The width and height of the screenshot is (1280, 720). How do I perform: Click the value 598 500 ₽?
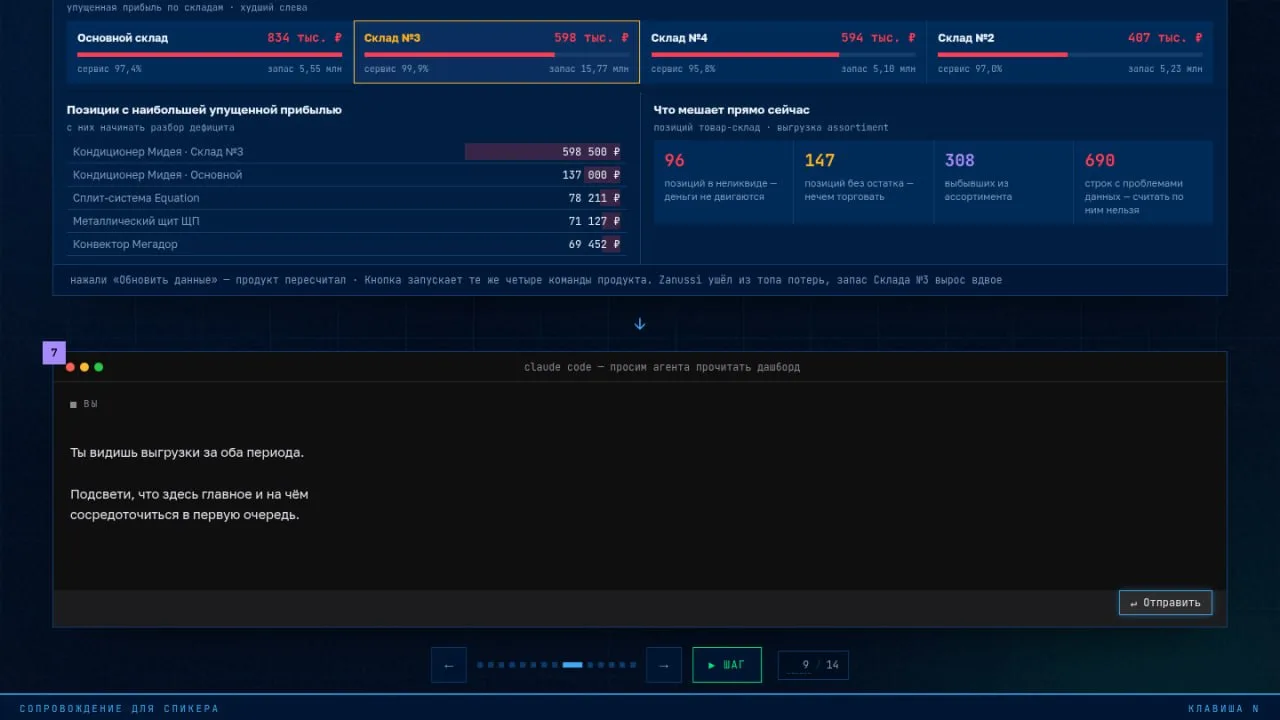pyautogui.click(x=591, y=152)
